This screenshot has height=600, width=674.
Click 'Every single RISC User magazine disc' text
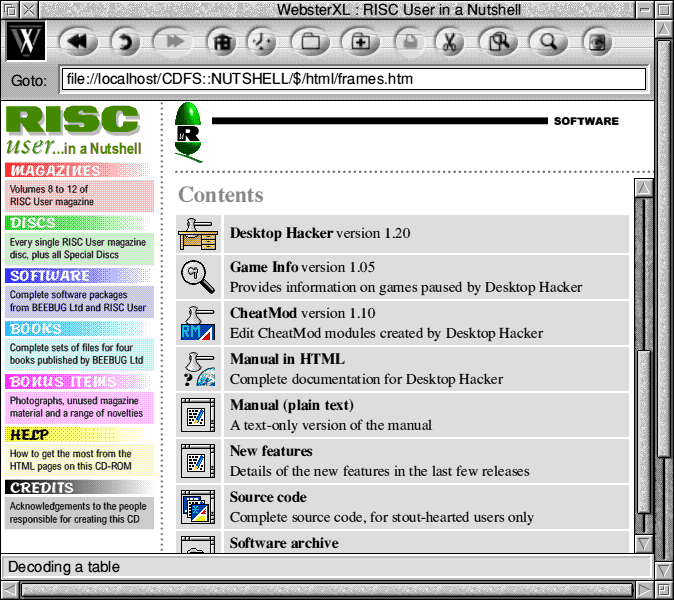[x=79, y=248]
